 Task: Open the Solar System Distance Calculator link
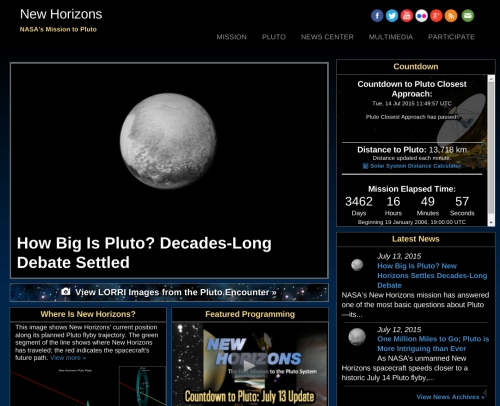pos(415,166)
